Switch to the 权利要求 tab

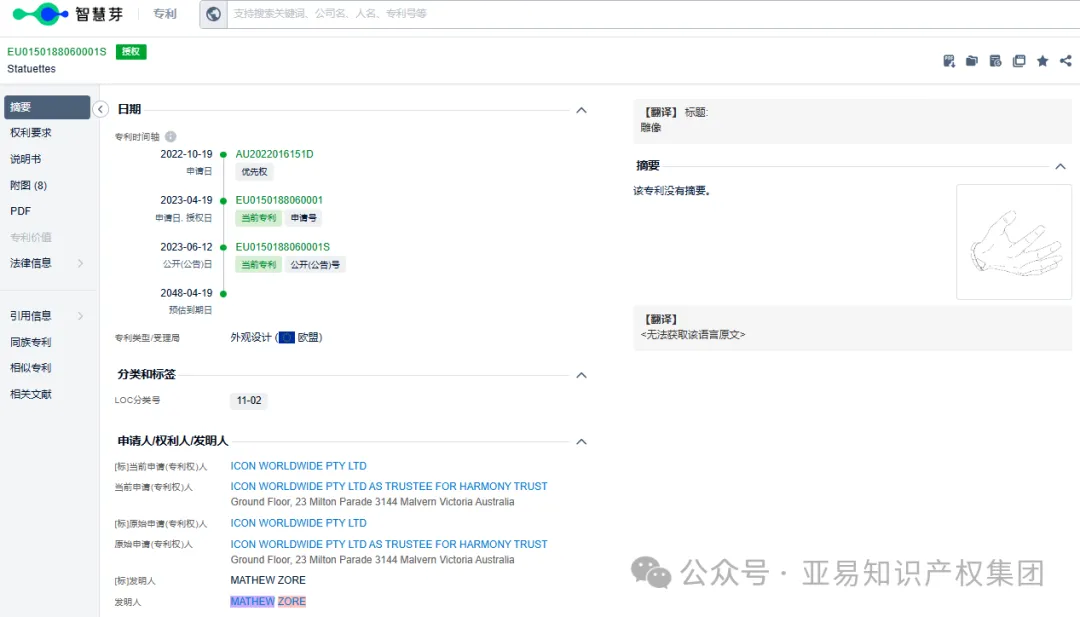point(29,132)
